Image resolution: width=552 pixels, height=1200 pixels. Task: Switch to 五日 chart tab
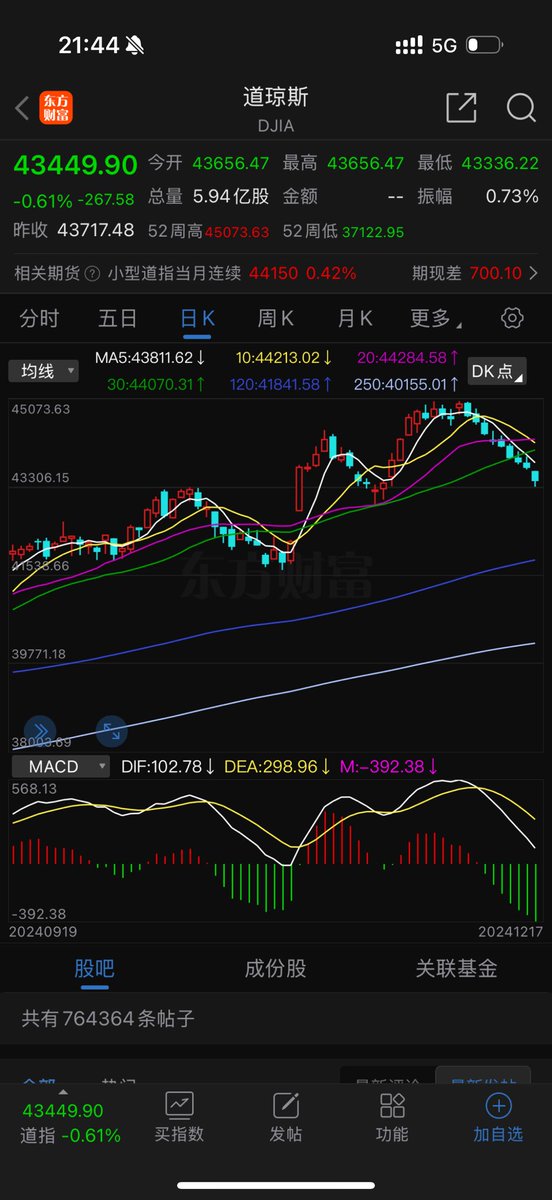pyautogui.click(x=118, y=319)
